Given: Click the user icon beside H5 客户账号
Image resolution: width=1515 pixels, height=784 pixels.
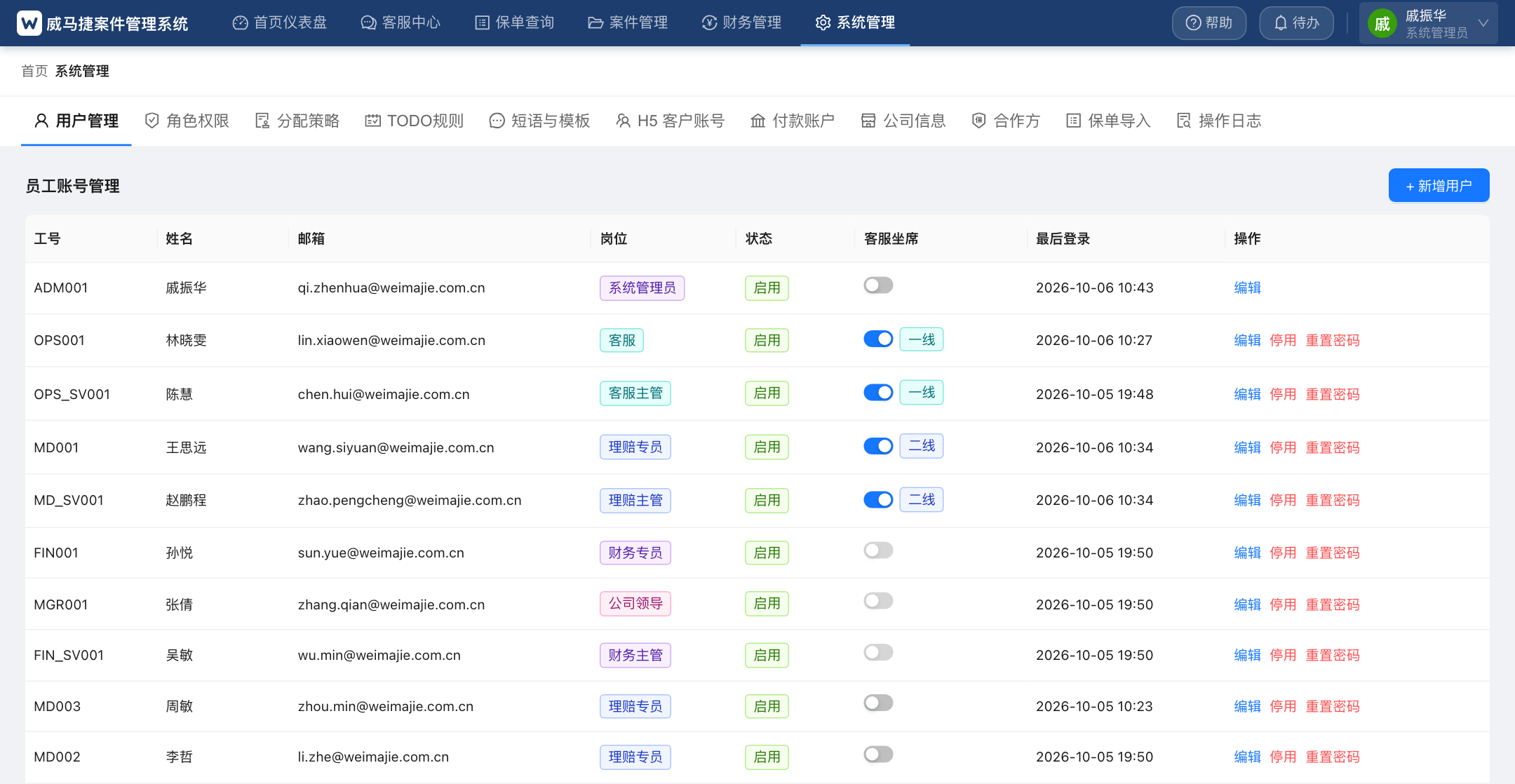Looking at the screenshot, I should coord(623,121).
